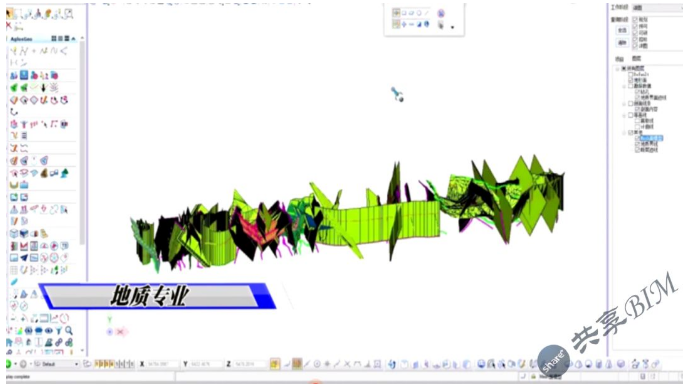Open the 工作阶段 dropdown in right panel

click(657, 7)
